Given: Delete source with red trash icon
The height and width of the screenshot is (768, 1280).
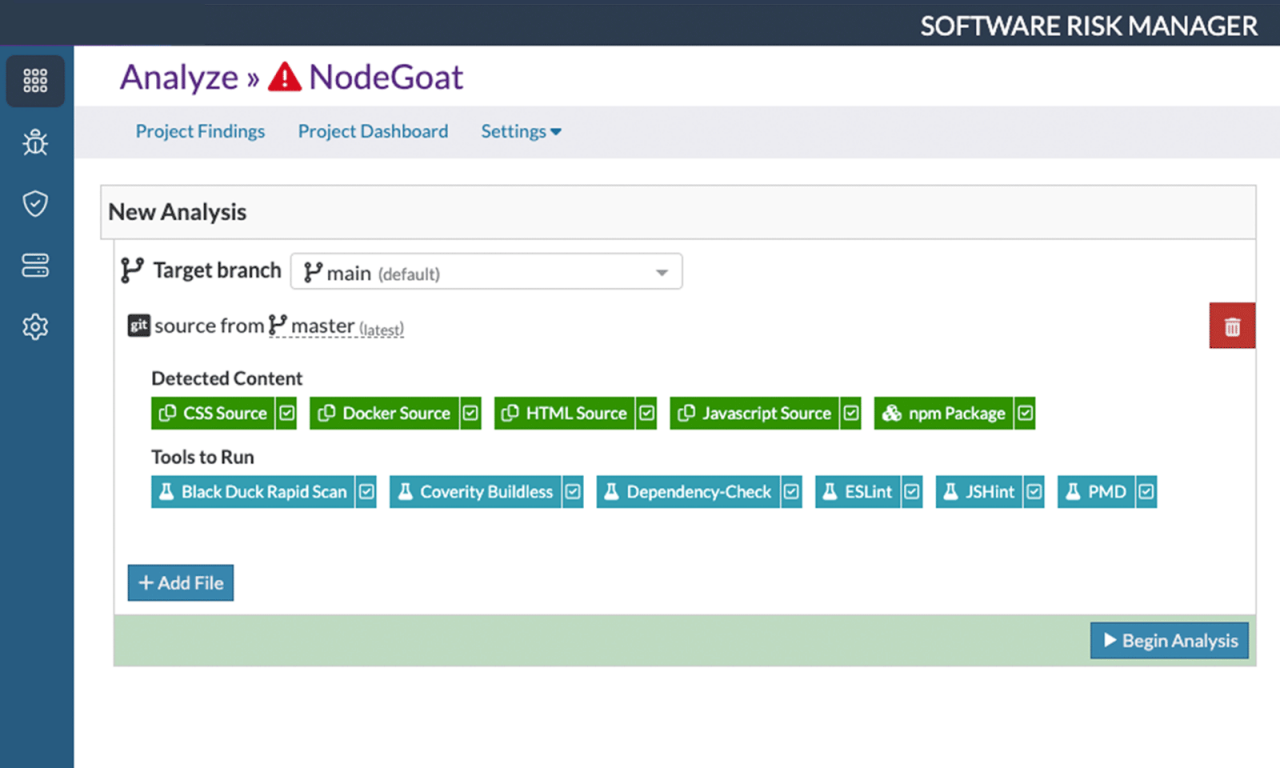Looking at the screenshot, I should point(1232,326).
